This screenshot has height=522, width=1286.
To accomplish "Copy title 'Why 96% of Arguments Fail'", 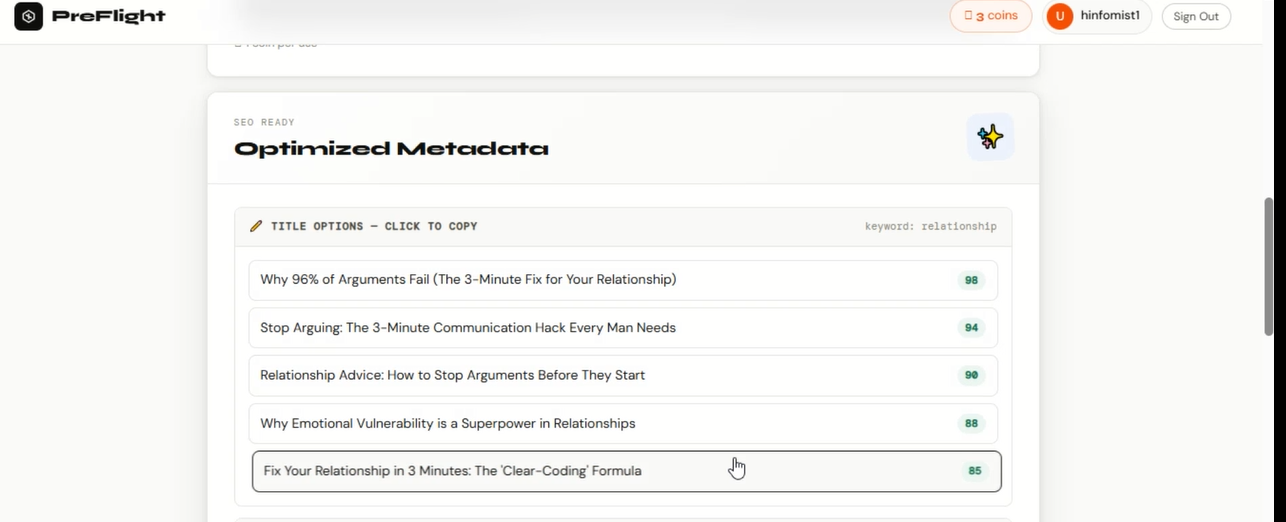I will [x=623, y=280].
